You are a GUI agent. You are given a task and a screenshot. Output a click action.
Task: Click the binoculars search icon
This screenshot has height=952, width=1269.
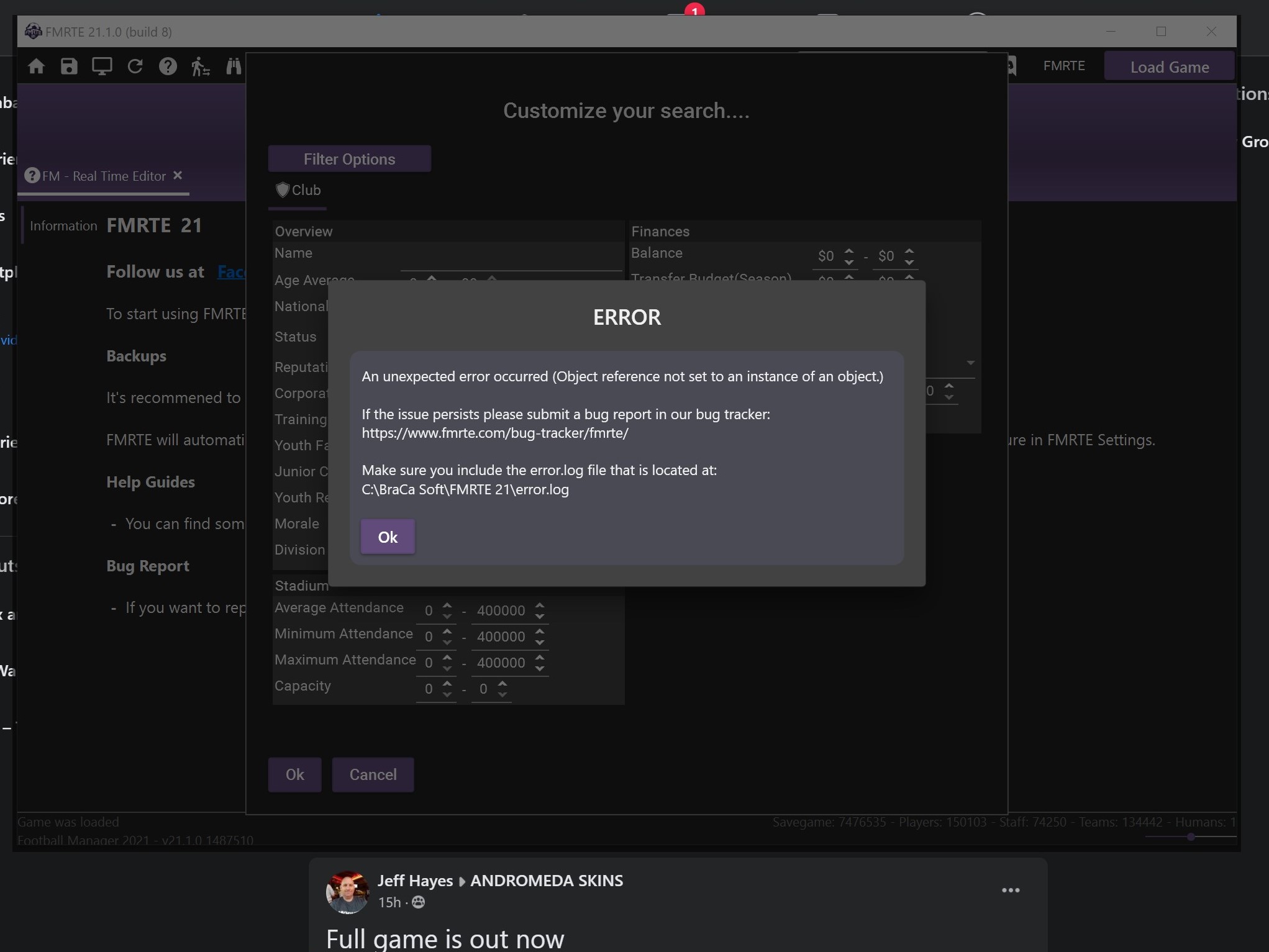pos(234,66)
